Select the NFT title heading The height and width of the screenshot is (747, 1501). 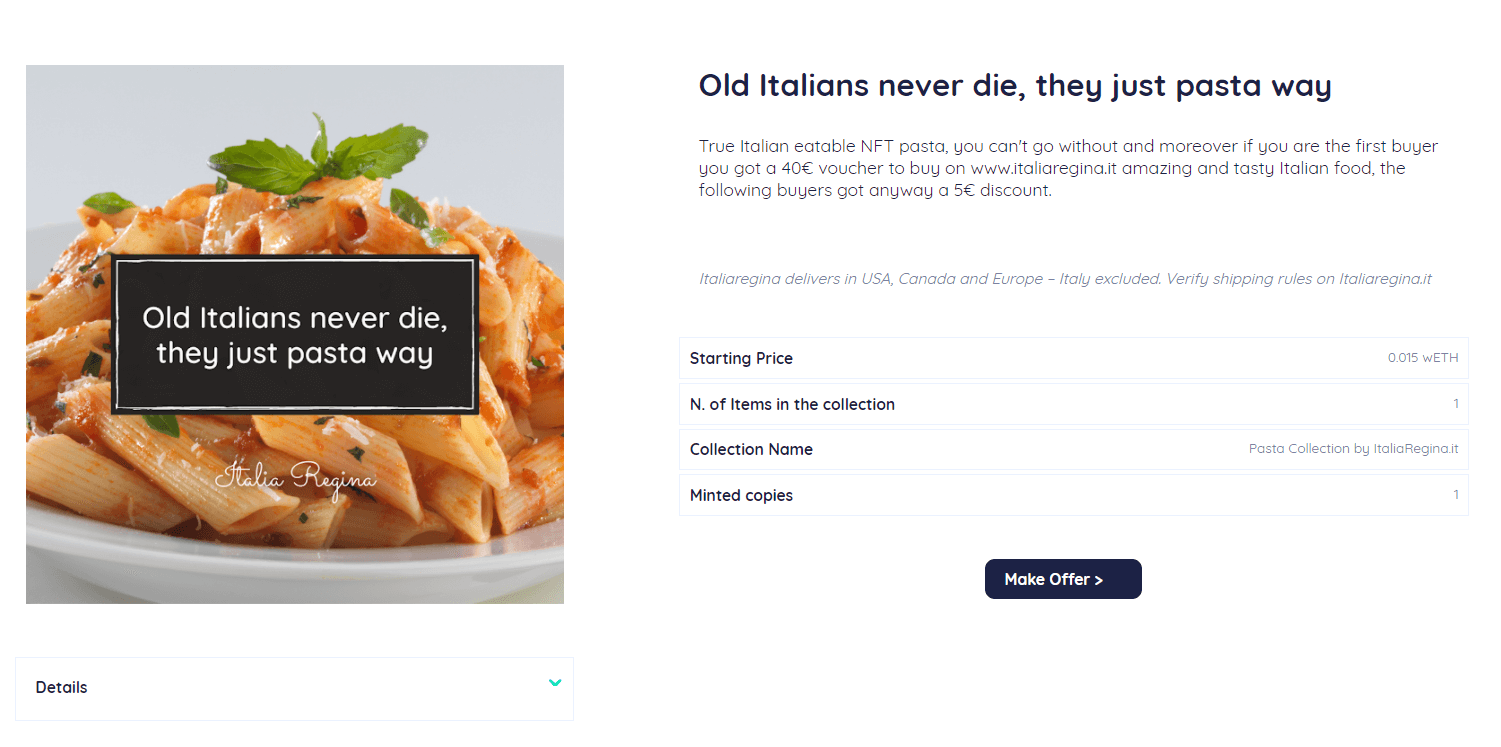point(1014,86)
